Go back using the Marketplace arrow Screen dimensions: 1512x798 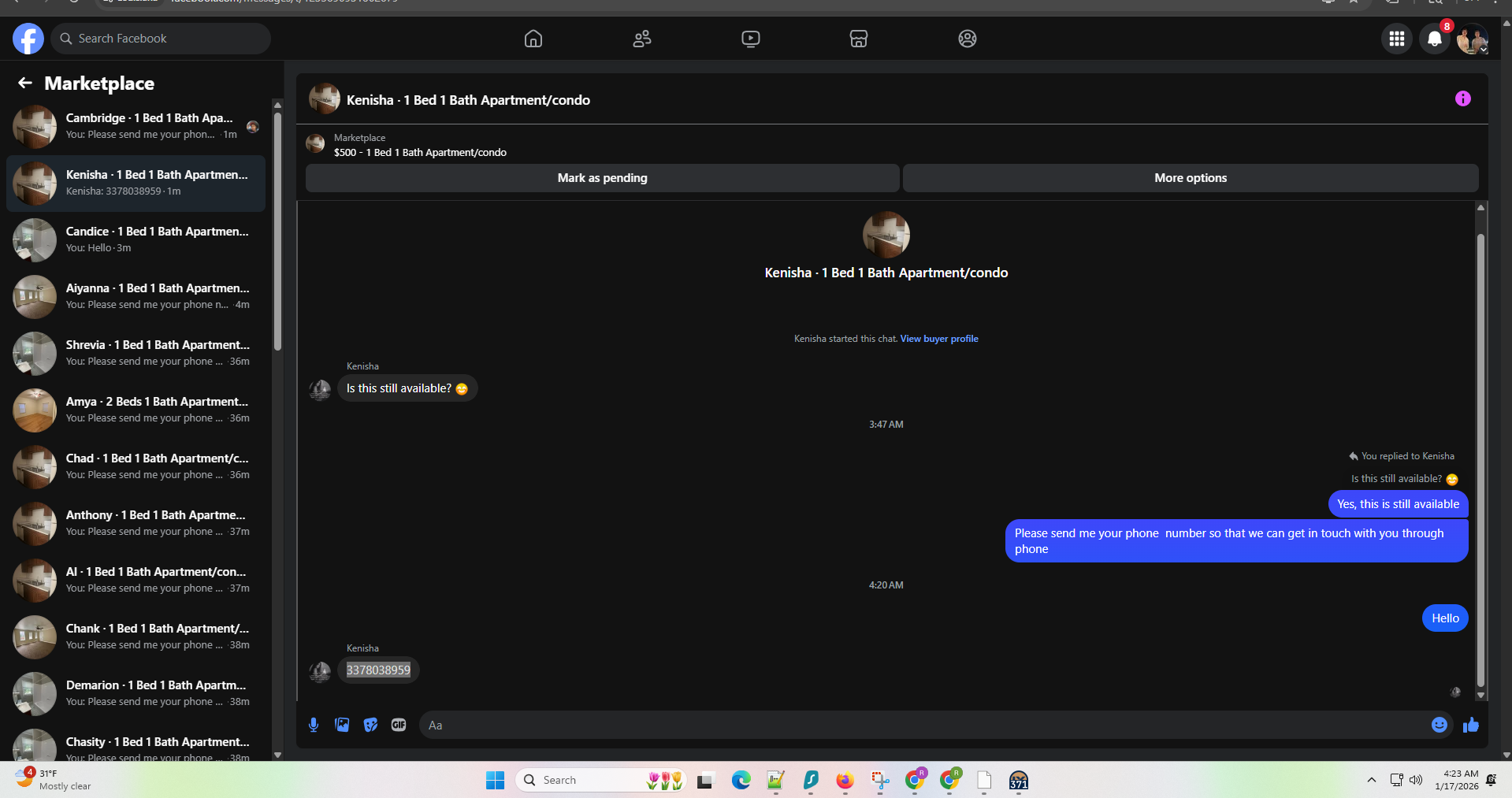(x=25, y=83)
